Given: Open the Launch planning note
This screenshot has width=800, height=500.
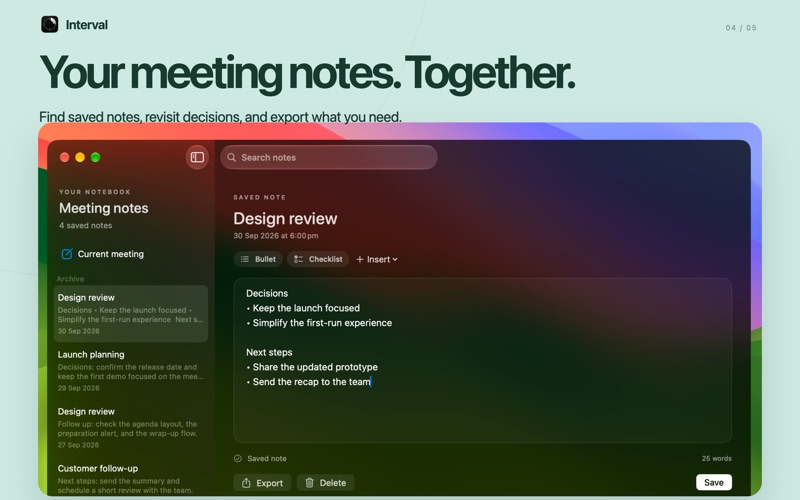Looking at the screenshot, I should pyautogui.click(x=131, y=370).
